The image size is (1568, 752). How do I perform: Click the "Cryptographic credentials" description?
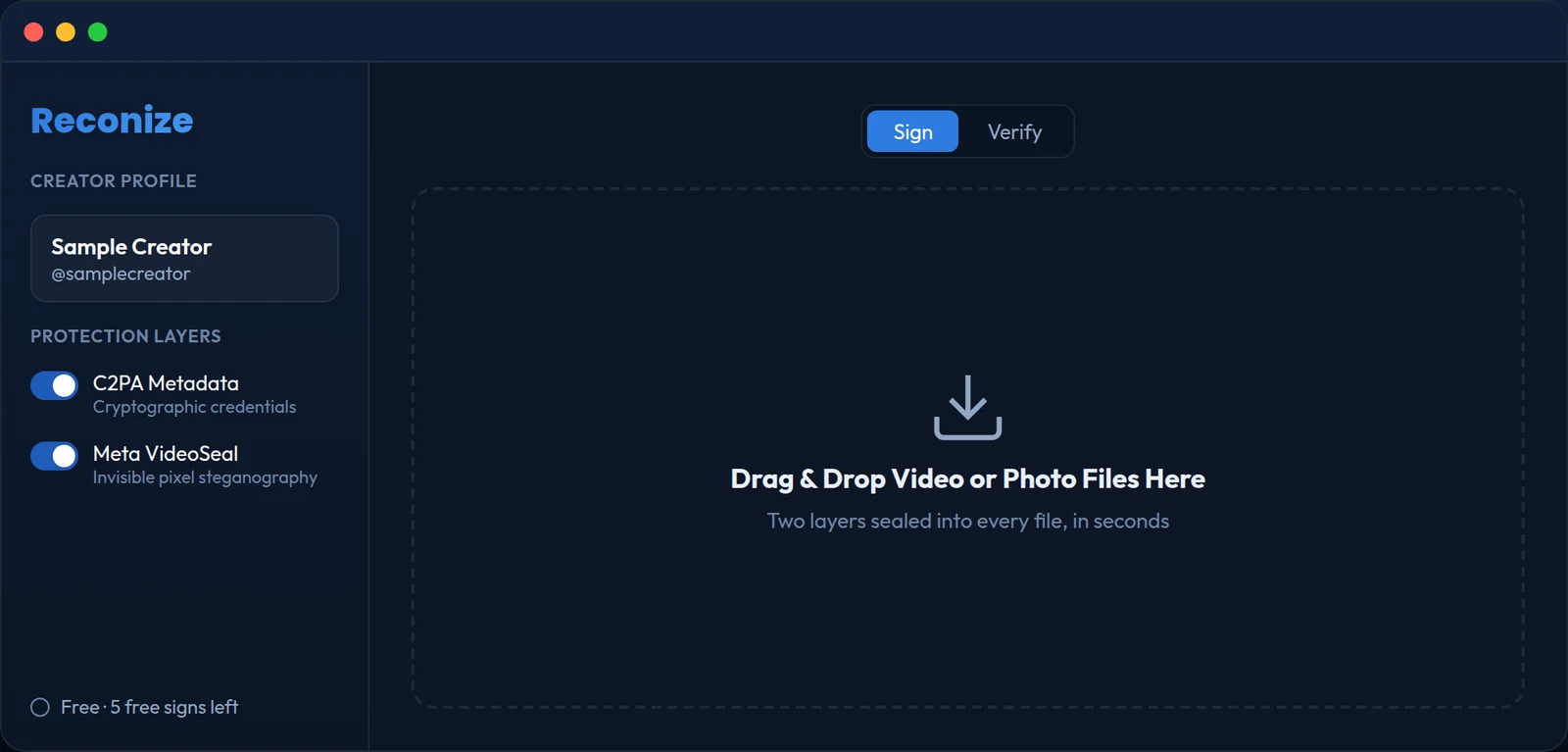pyautogui.click(x=194, y=407)
